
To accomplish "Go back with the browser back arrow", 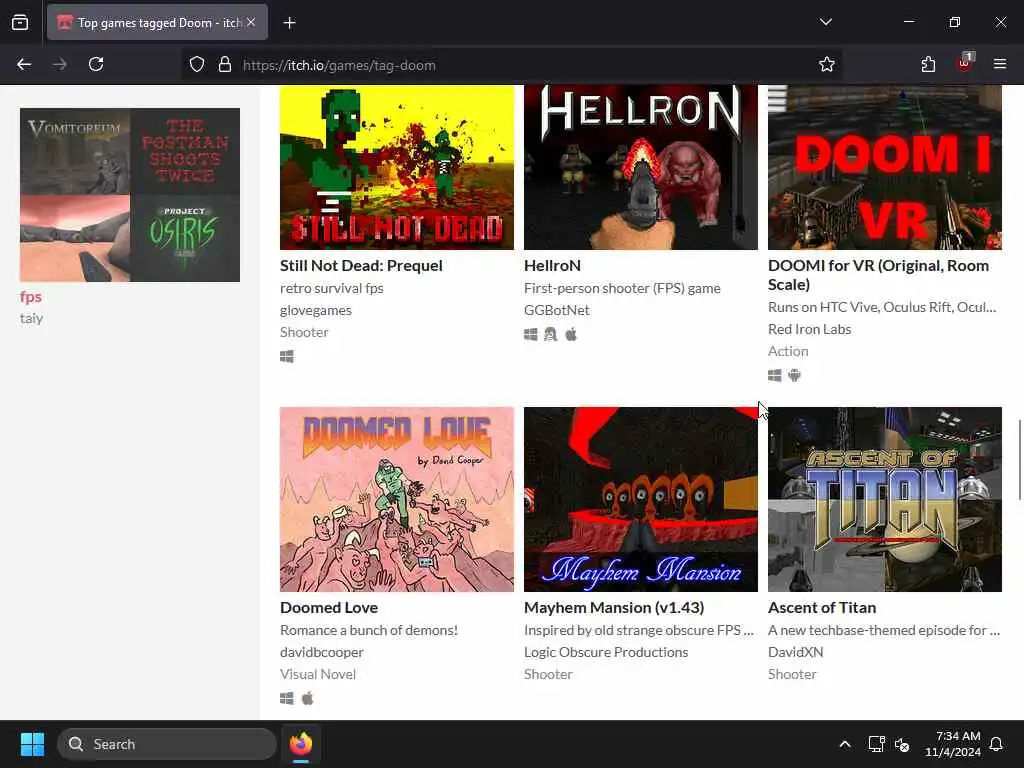I will tap(24, 64).
